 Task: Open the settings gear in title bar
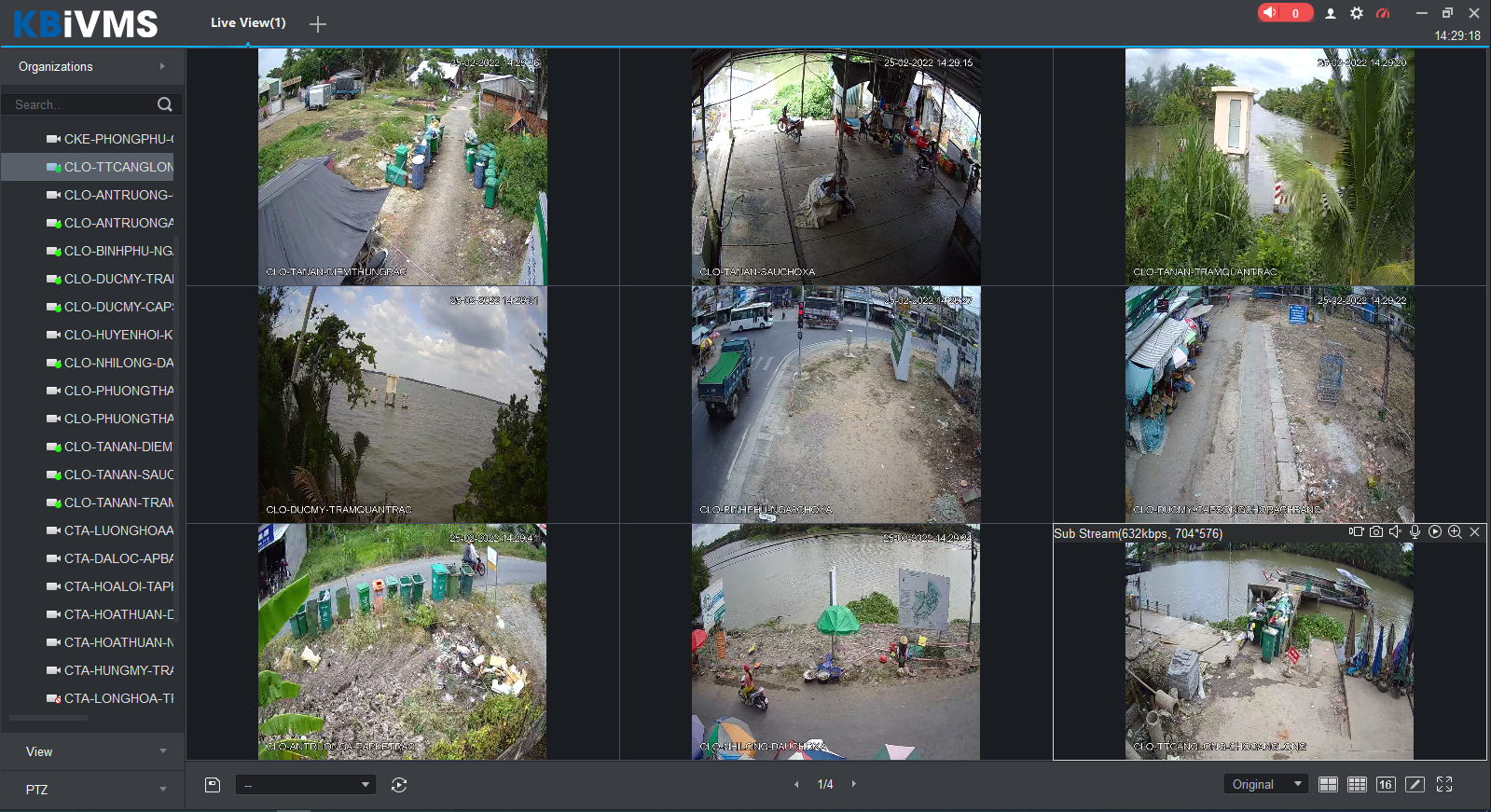click(x=1357, y=13)
